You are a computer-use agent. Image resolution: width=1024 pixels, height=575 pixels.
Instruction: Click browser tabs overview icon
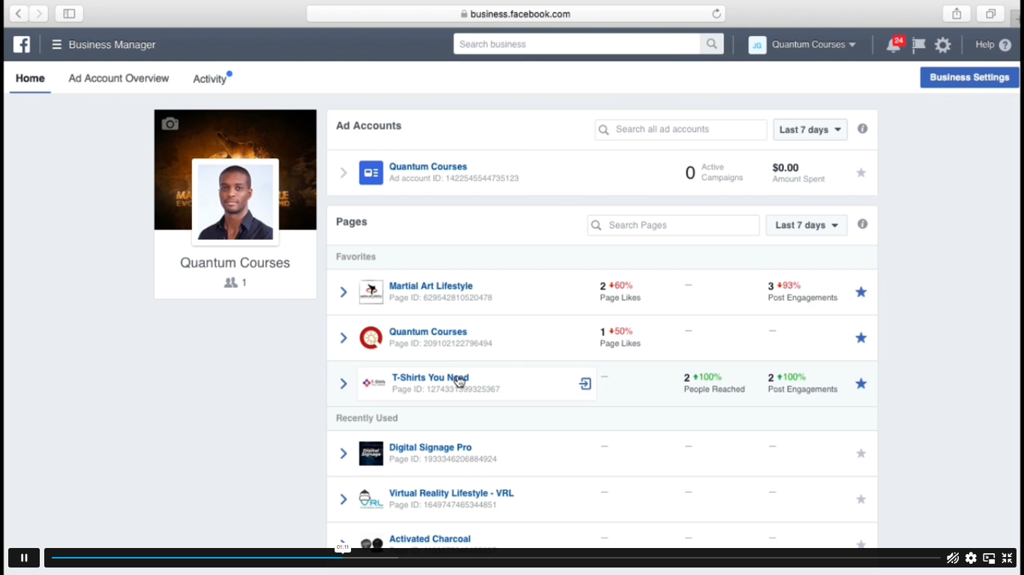coord(991,13)
